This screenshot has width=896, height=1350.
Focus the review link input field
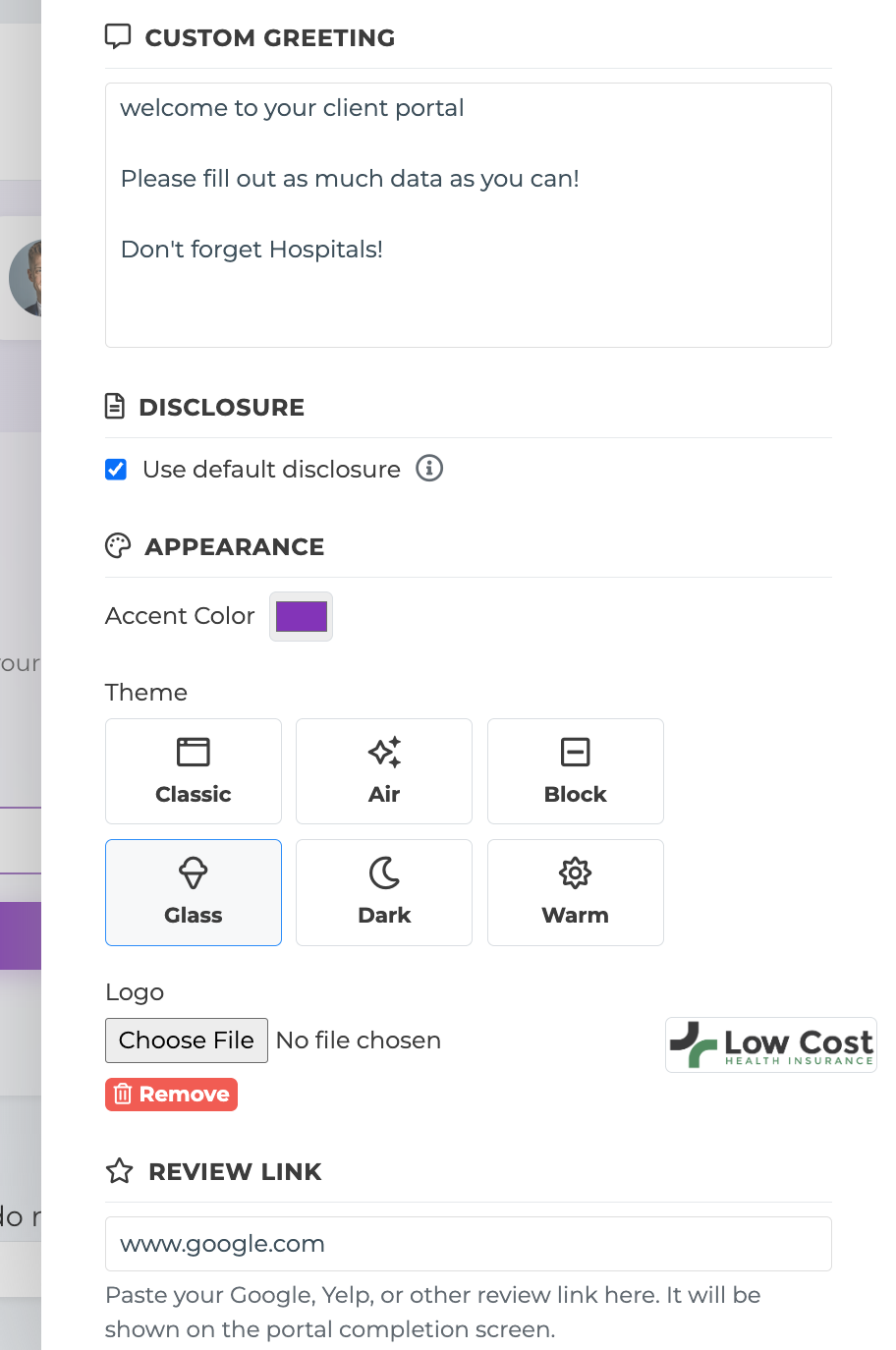(x=468, y=1244)
